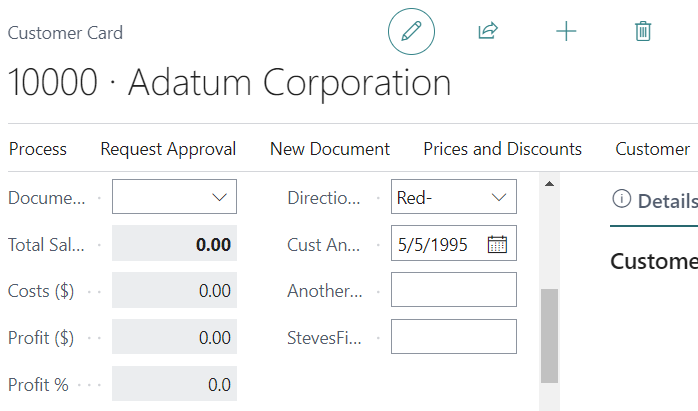Open the Process menu
Image resolution: width=698 pixels, height=411 pixels.
pyautogui.click(x=38, y=149)
